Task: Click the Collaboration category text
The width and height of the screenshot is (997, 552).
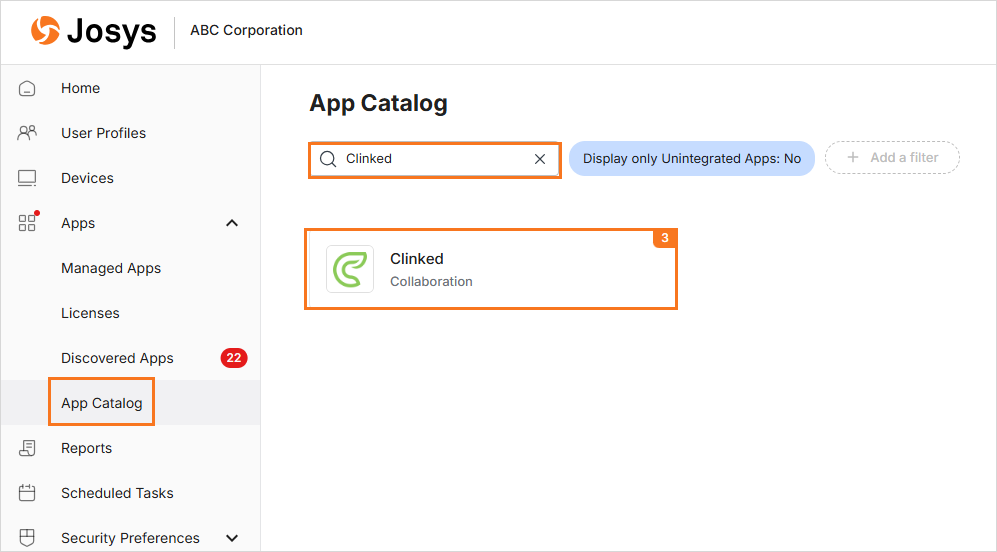Action: coord(431,282)
